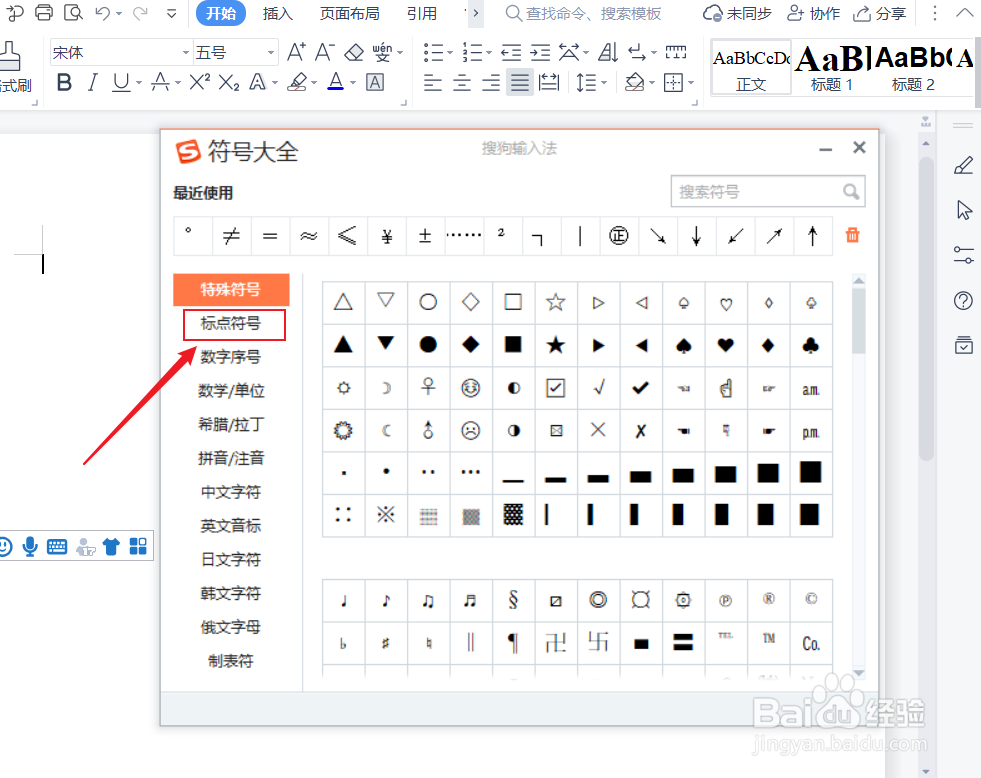Click the symbol search input field

(760, 191)
